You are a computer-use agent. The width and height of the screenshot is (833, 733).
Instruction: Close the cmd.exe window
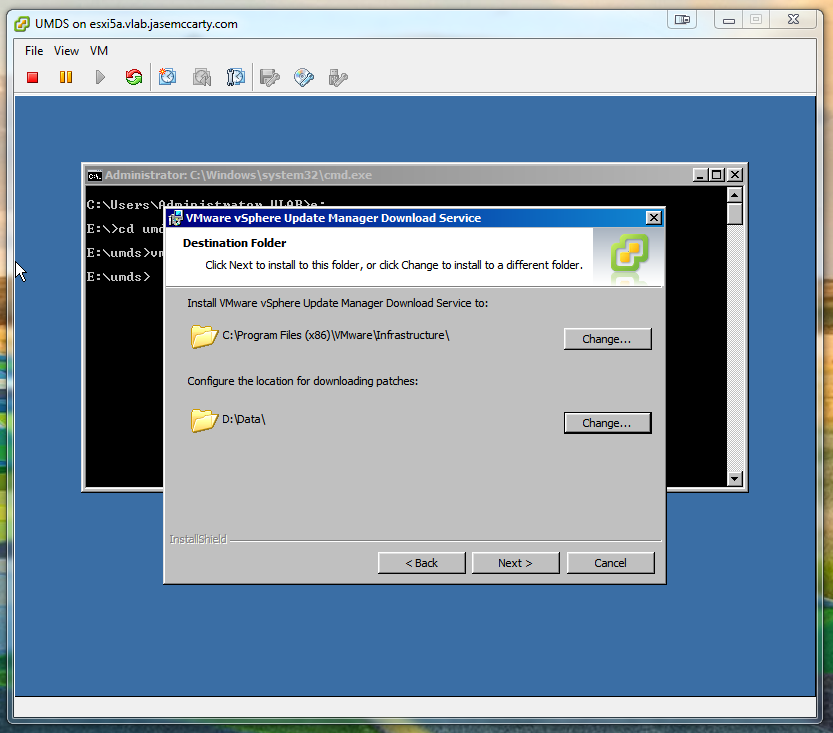click(735, 175)
